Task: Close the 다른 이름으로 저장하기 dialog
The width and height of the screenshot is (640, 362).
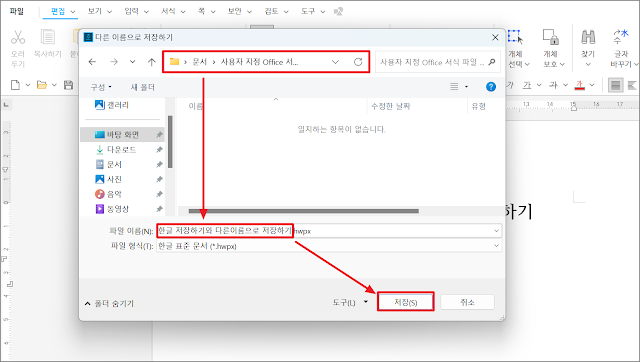Action: point(495,38)
